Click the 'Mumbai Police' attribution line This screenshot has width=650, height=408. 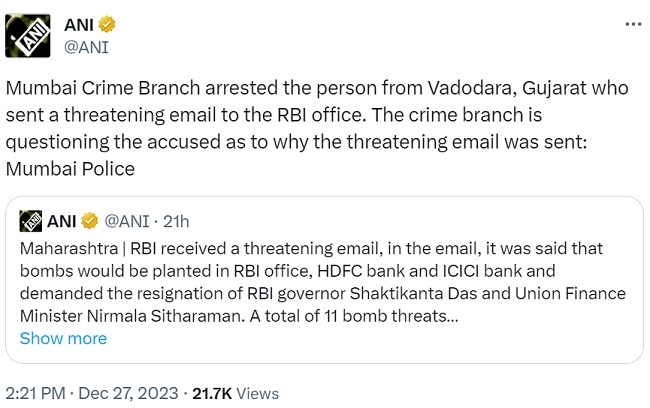click(70, 169)
